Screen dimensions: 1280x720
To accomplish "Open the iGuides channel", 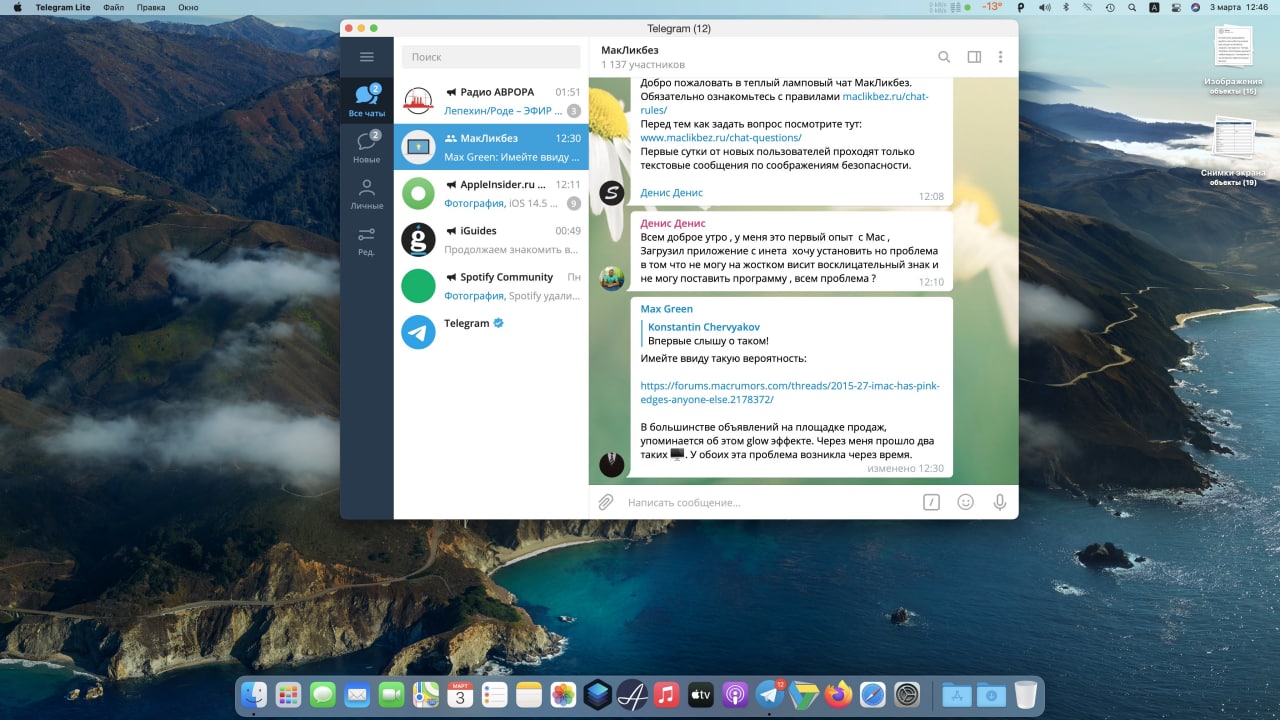I will point(491,239).
